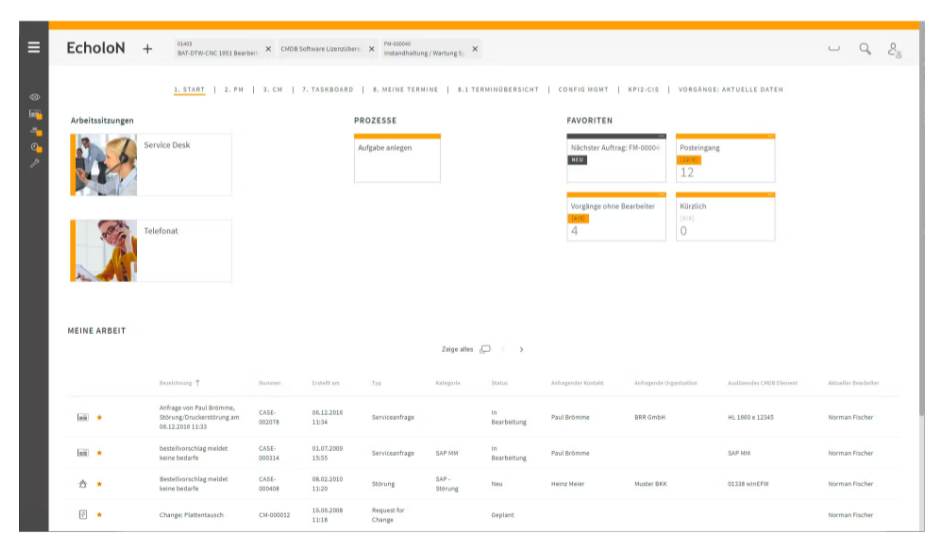
Task: Click the plus icon next to EcholoN
Action: (x=147, y=48)
